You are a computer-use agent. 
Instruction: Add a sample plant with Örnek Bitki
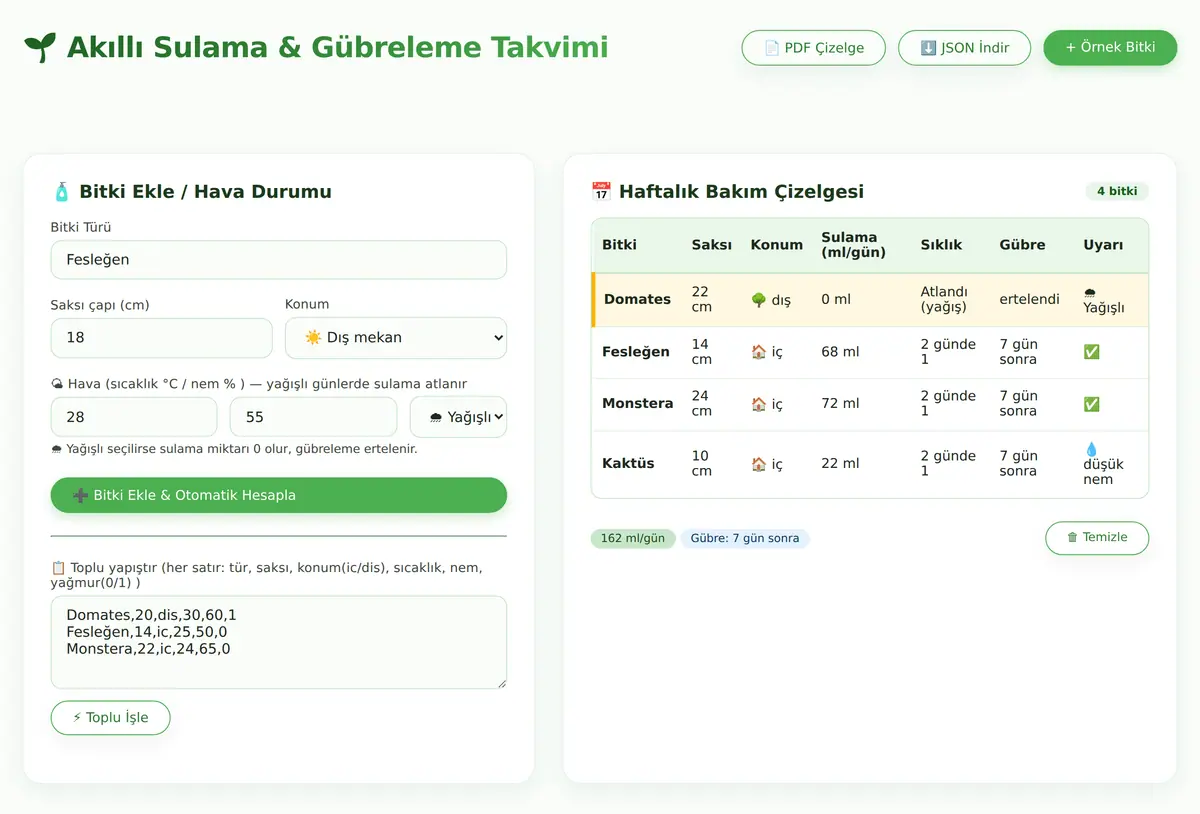(1110, 47)
